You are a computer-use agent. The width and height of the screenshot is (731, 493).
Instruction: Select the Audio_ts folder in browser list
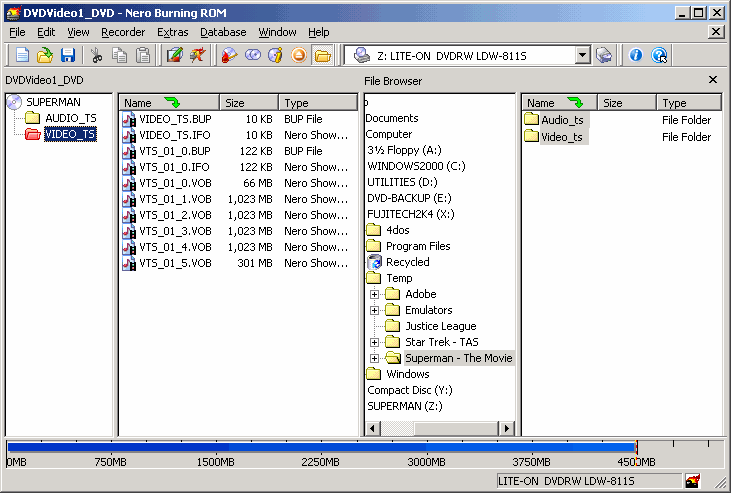(562, 120)
